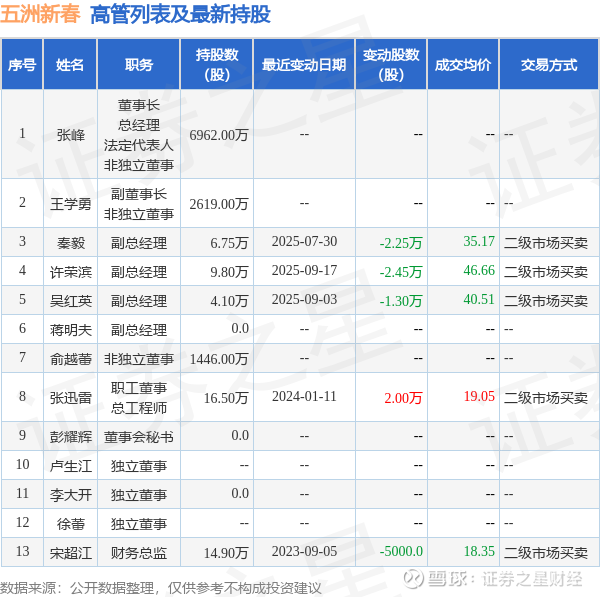Select the 最近变动日期 column header
This screenshot has width=600, height=597.
304,64
